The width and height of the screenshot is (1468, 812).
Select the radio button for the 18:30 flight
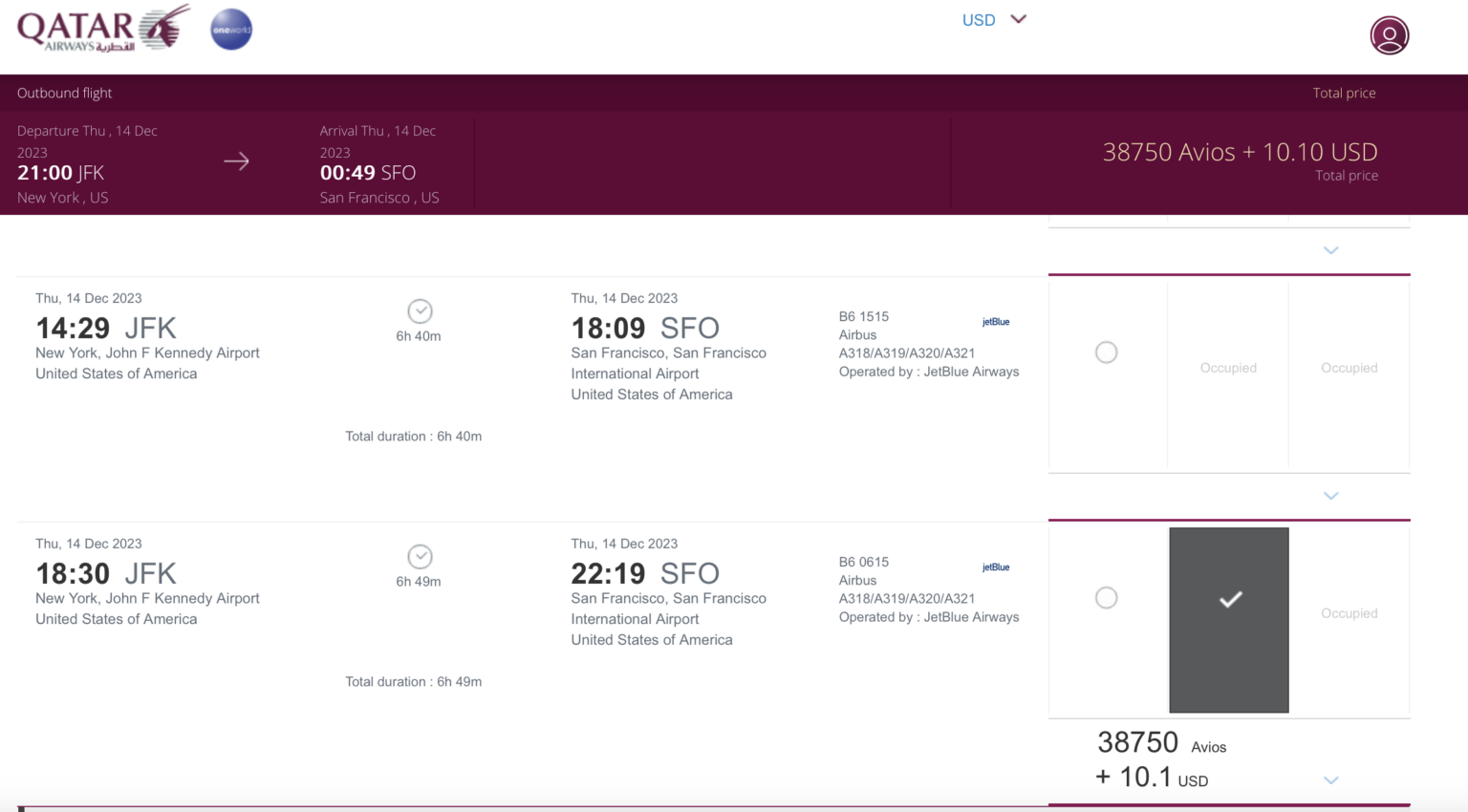(x=1106, y=597)
